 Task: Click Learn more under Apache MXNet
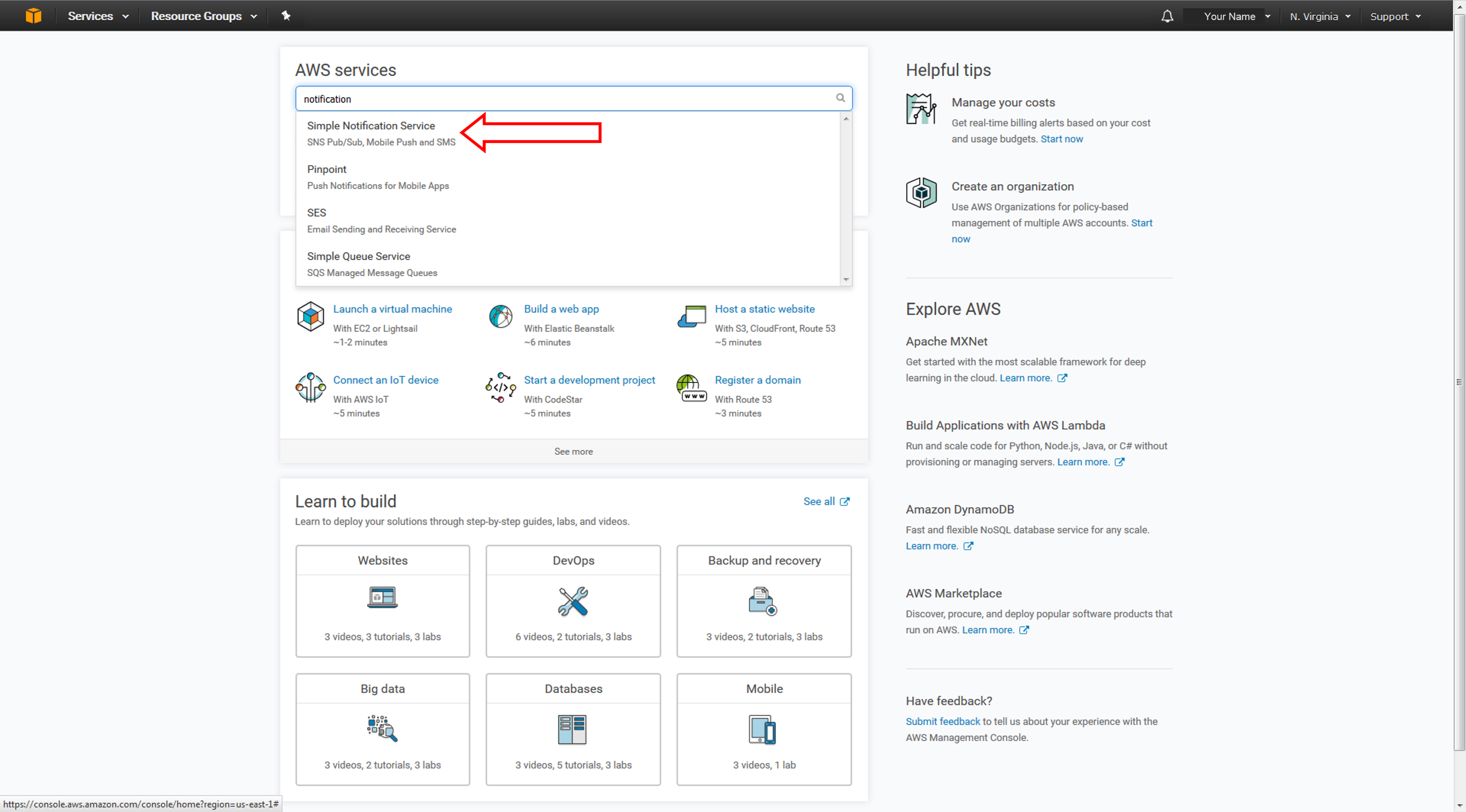pos(1026,378)
